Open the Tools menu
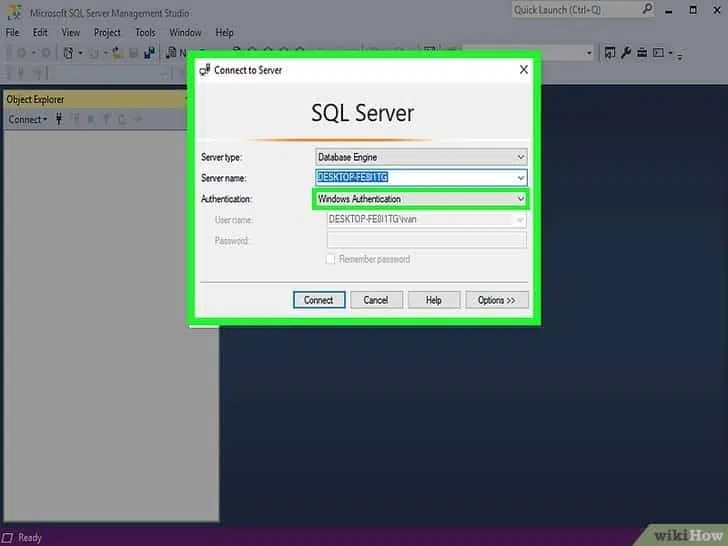728x546 pixels. pyautogui.click(x=145, y=32)
